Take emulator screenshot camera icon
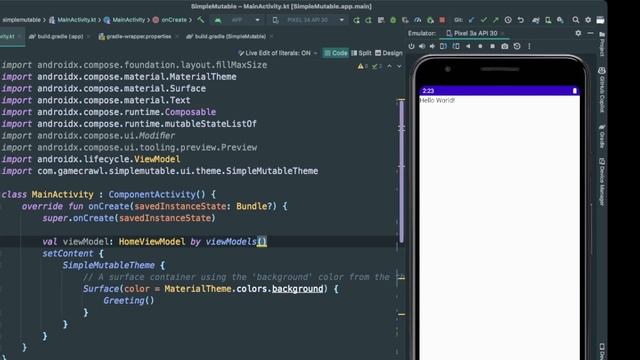This screenshot has height=360, width=640. [x=505, y=46]
